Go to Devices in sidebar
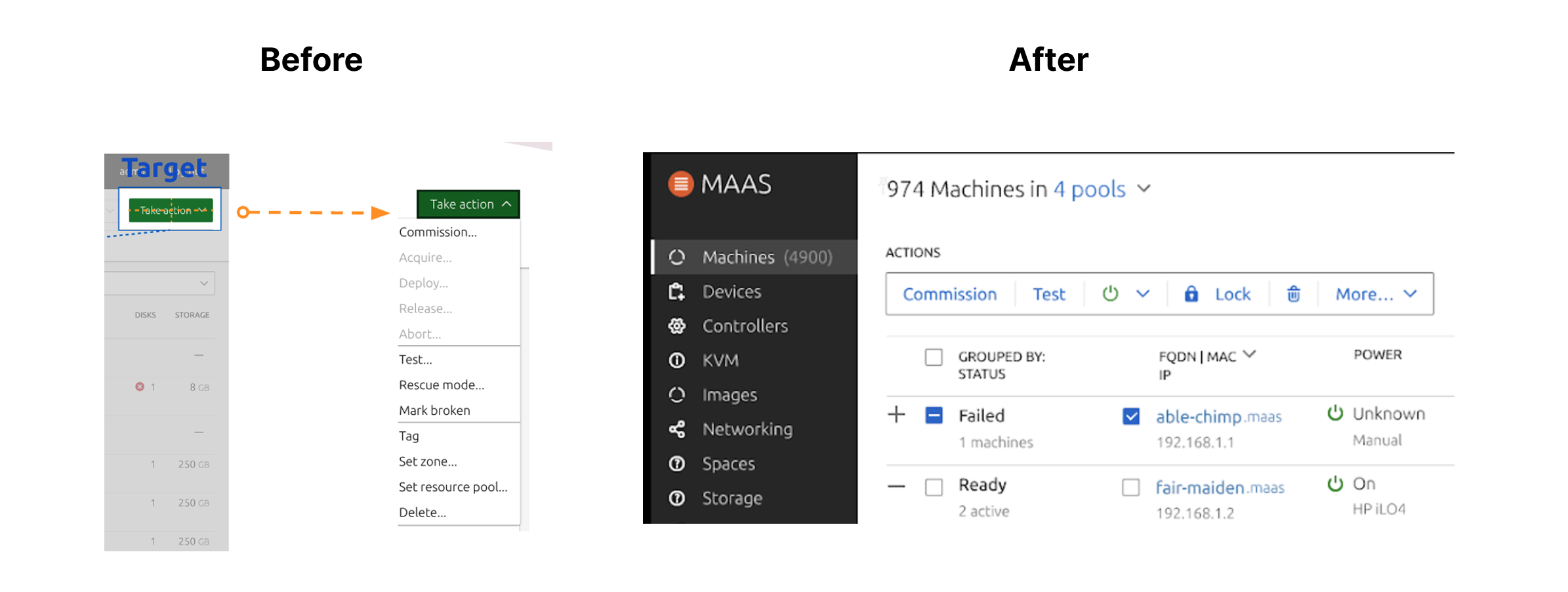The height and width of the screenshot is (592, 1568). (x=732, y=291)
